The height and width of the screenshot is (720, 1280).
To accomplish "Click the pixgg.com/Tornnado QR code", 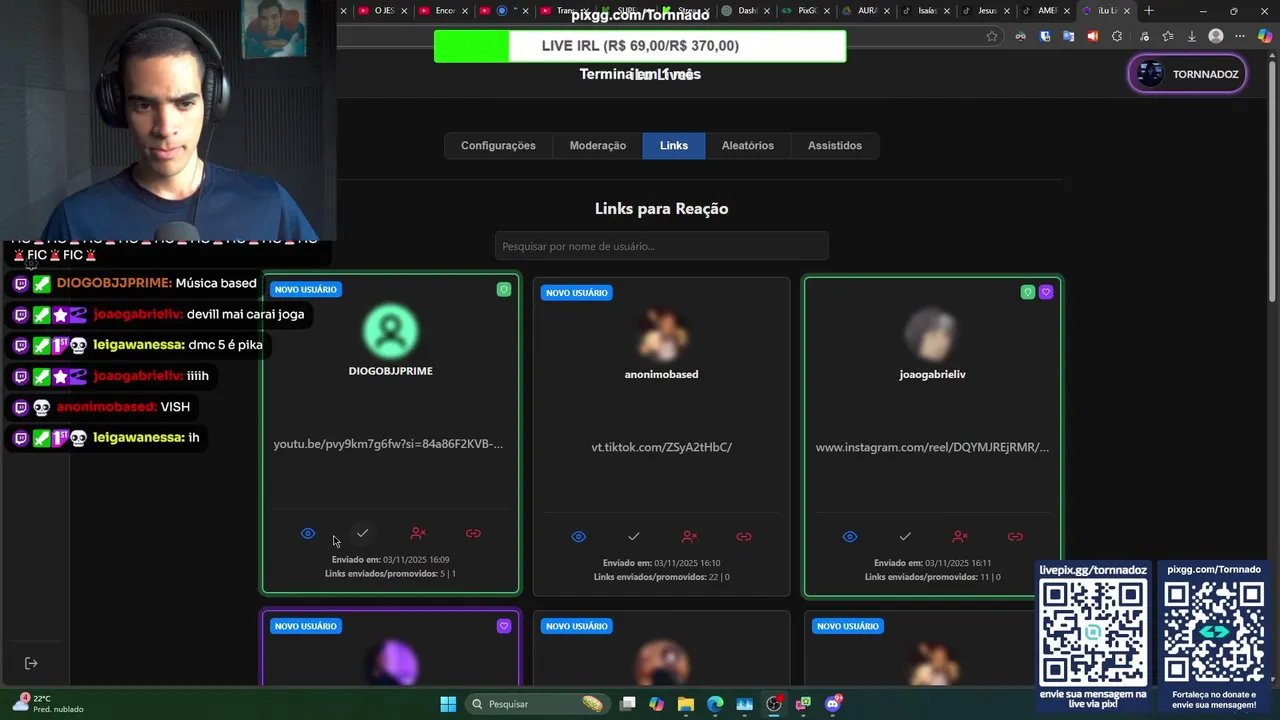I will coord(1213,631).
